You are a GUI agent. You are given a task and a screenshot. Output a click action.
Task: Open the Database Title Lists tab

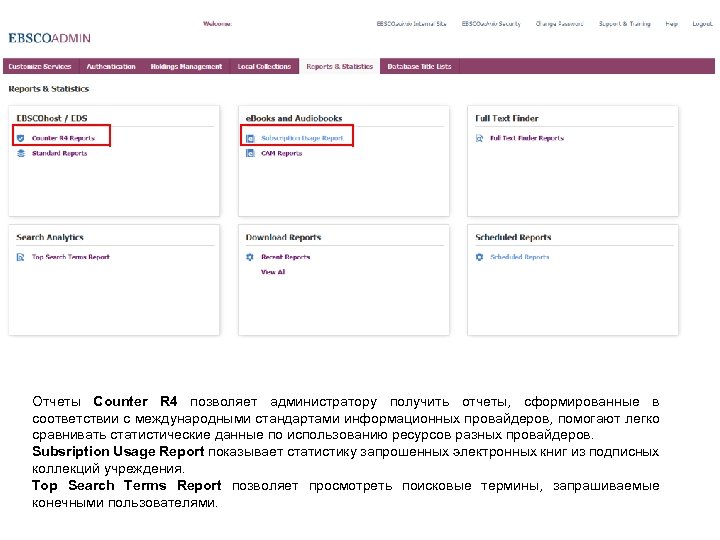point(419,67)
